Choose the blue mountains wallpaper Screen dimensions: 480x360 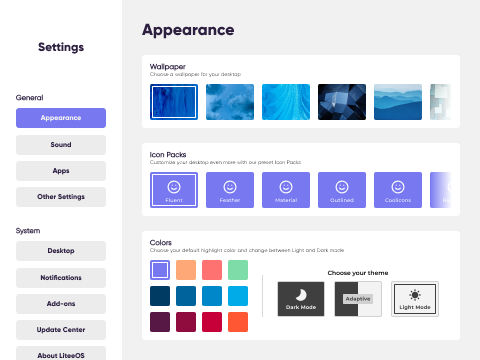click(x=398, y=102)
